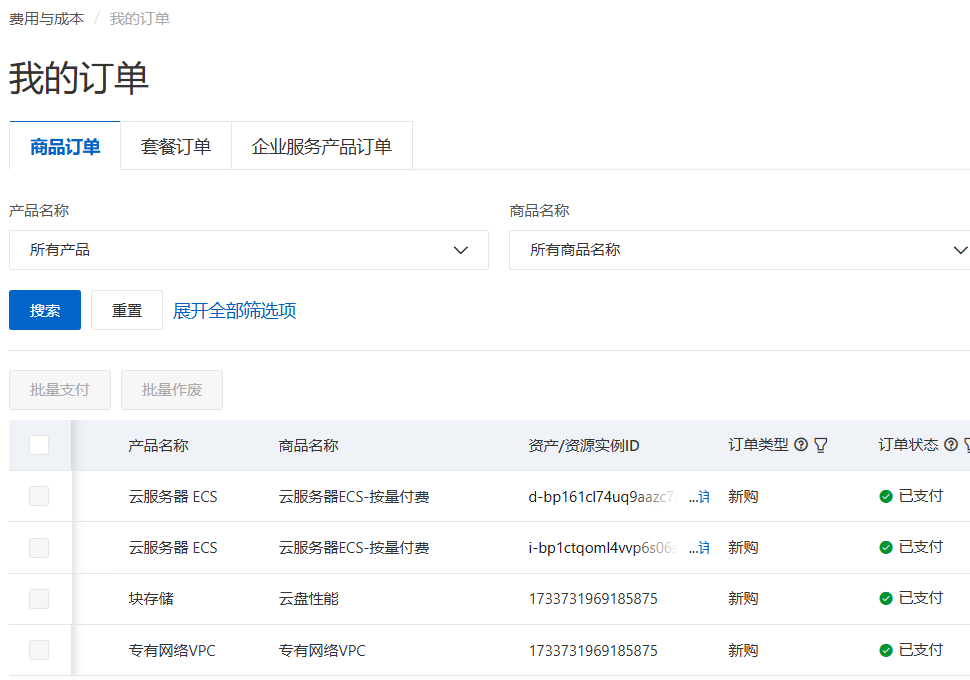Go to 费用与成本 in the breadcrumb
This screenshot has height=680, width=970.
click(x=47, y=19)
